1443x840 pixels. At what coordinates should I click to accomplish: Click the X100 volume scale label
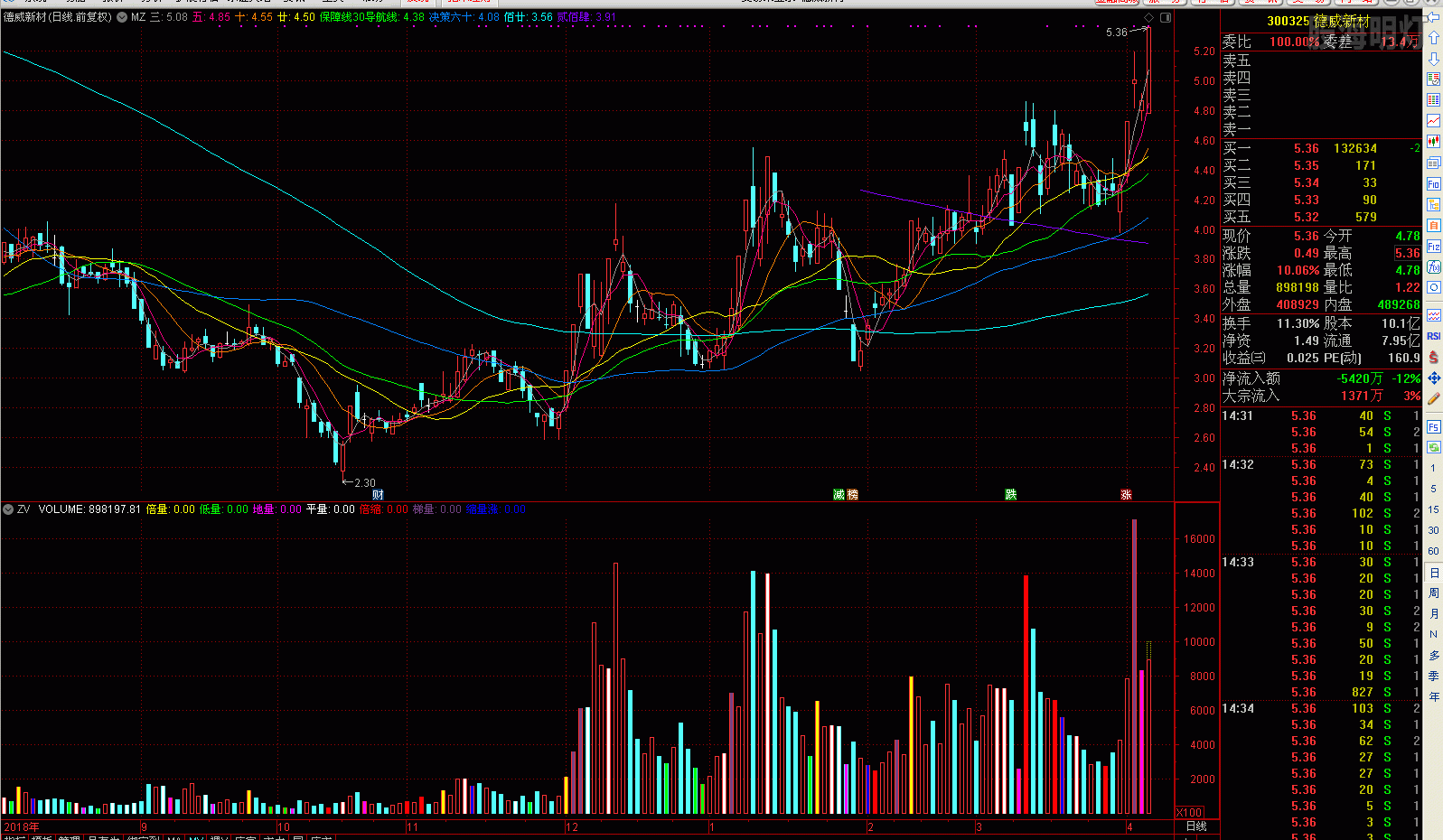point(1189,812)
